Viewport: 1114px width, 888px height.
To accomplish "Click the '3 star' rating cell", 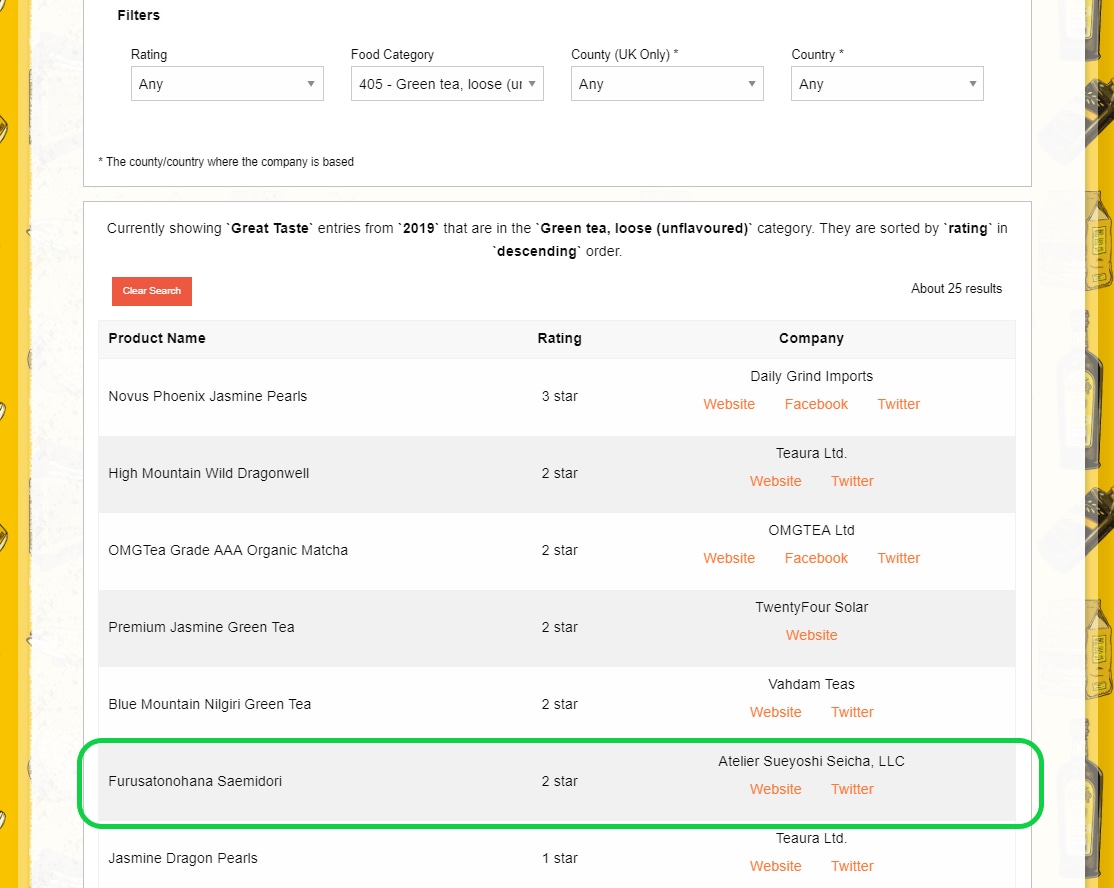I will [560, 396].
